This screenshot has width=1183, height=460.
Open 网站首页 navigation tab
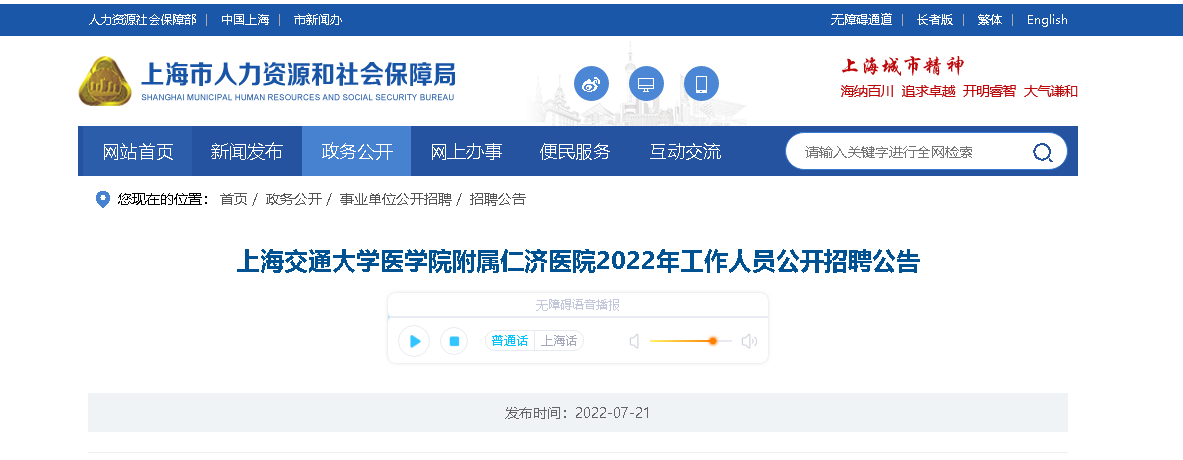pyautogui.click(x=138, y=152)
